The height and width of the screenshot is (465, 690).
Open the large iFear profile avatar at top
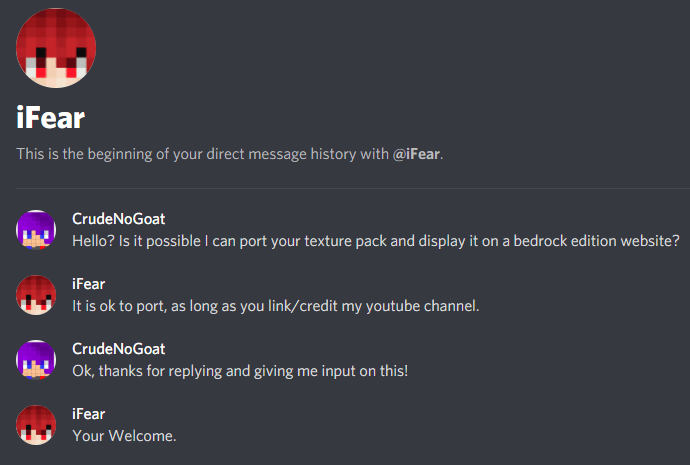click(56, 48)
